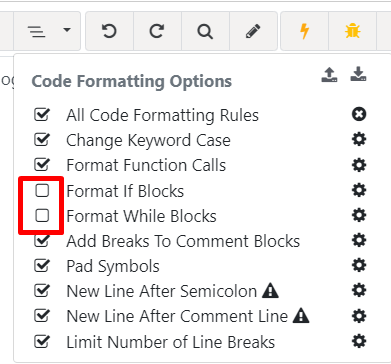Click the format code lines button
The image size is (391, 364).
36,31
